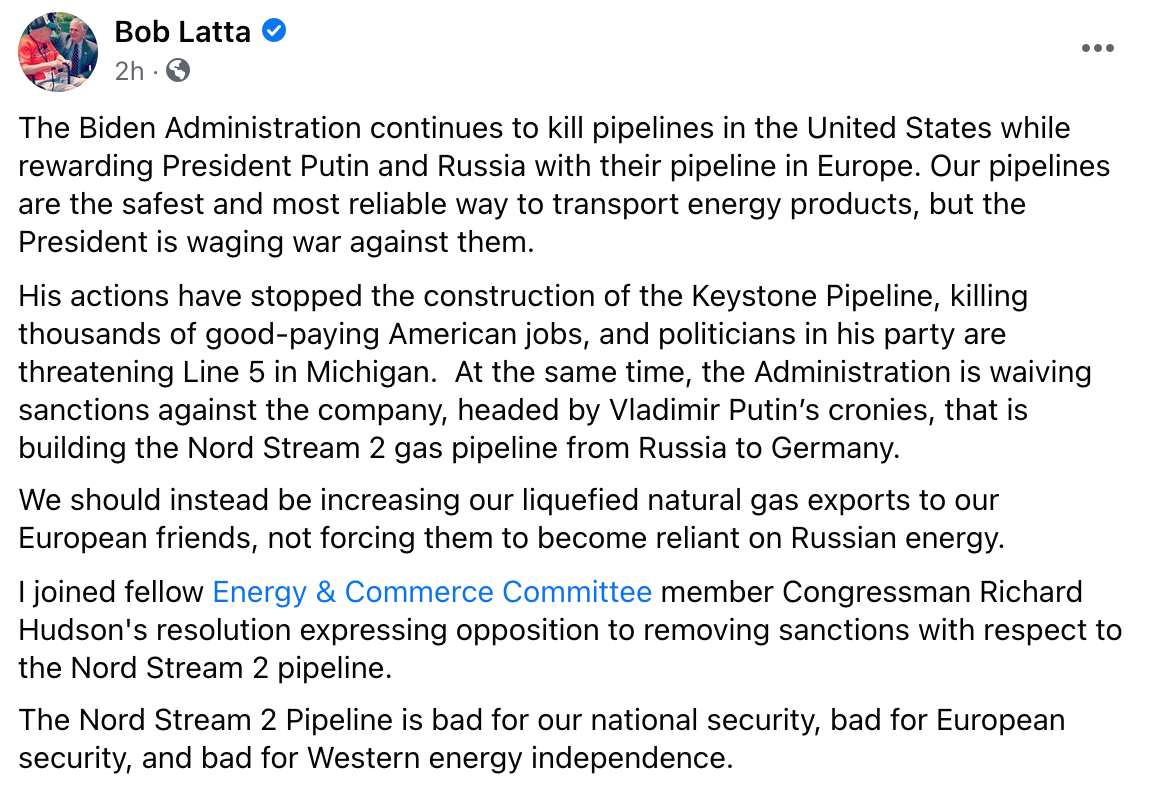Click the paragraph starting "I joined fellow"
The width and height of the screenshot is (1150, 788).
point(568,630)
